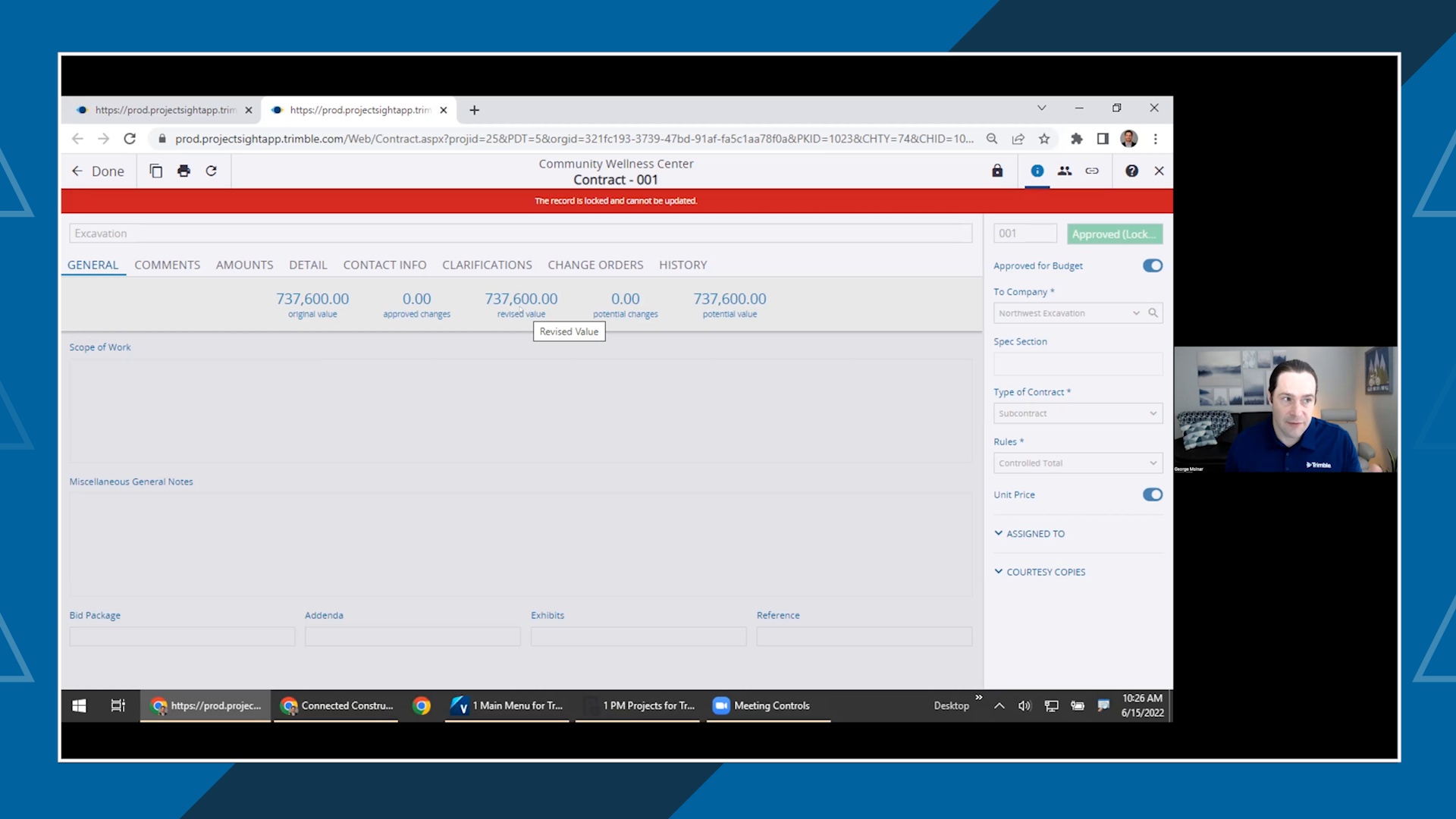Open the help question mark icon

(1131, 171)
